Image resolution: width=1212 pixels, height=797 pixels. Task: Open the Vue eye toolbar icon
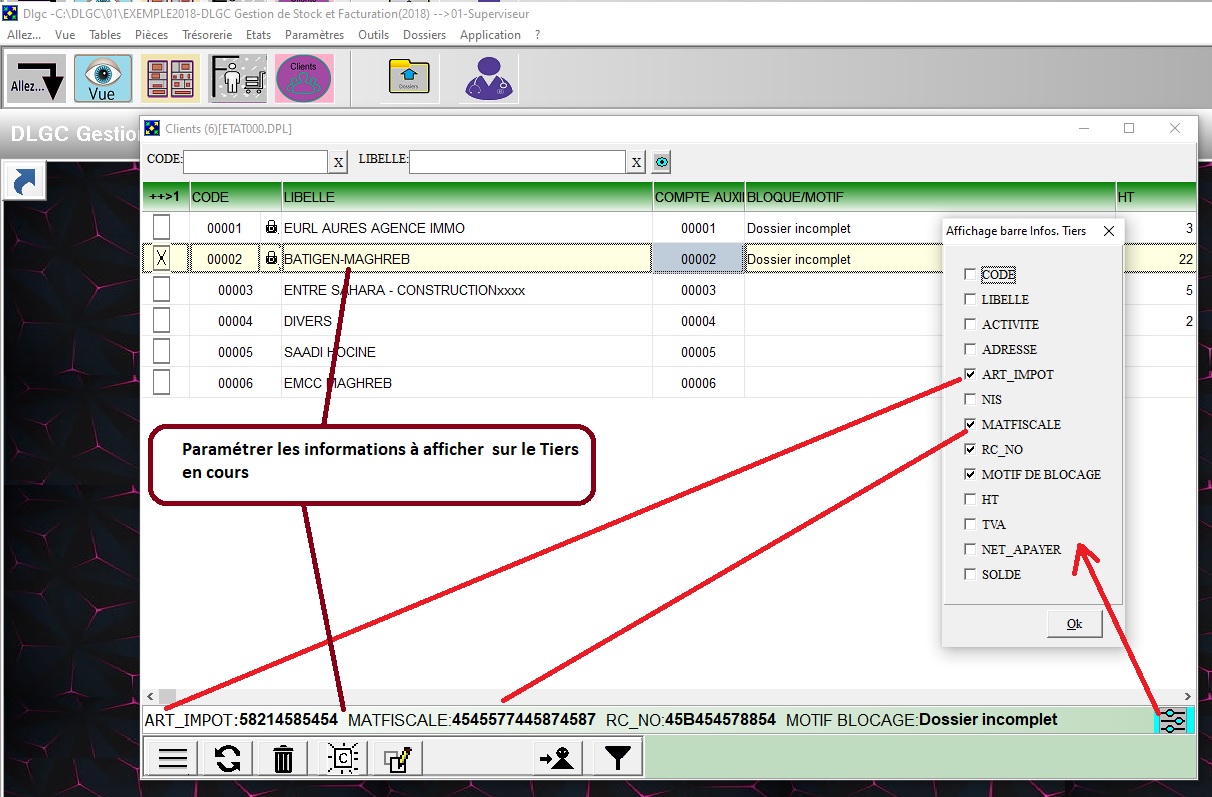click(103, 79)
